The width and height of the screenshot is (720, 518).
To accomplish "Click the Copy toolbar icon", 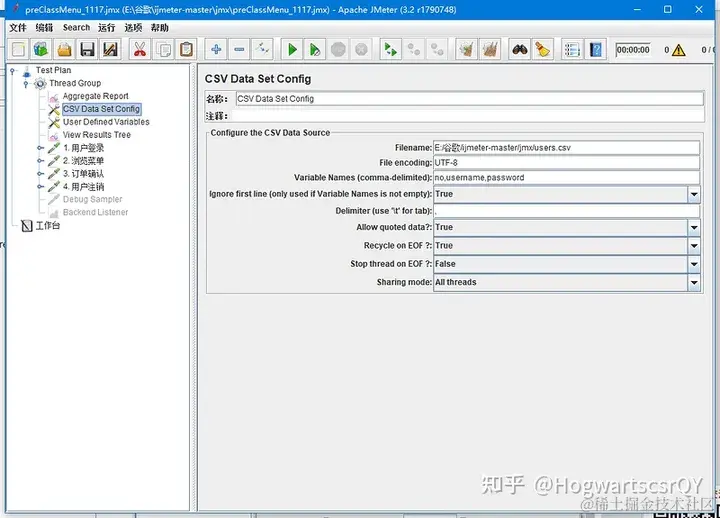I will click(163, 50).
